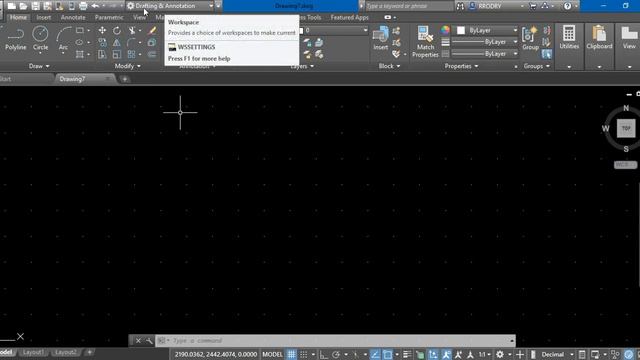Viewport: 640px width, 360px height.
Task: Click the command line close X button
Action: tap(138, 340)
